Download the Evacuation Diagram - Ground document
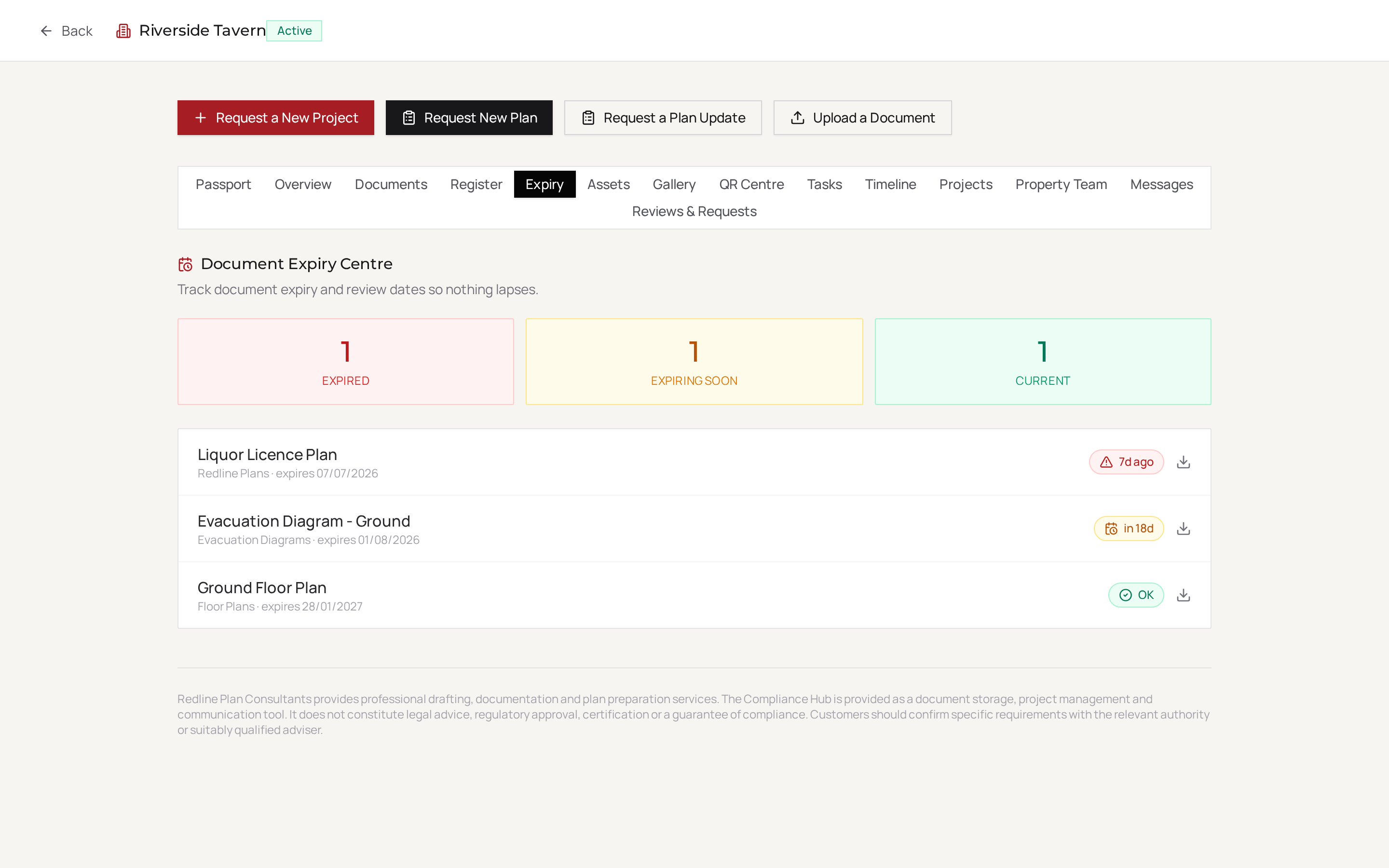Viewport: 1389px width, 868px height. [x=1183, y=529]
